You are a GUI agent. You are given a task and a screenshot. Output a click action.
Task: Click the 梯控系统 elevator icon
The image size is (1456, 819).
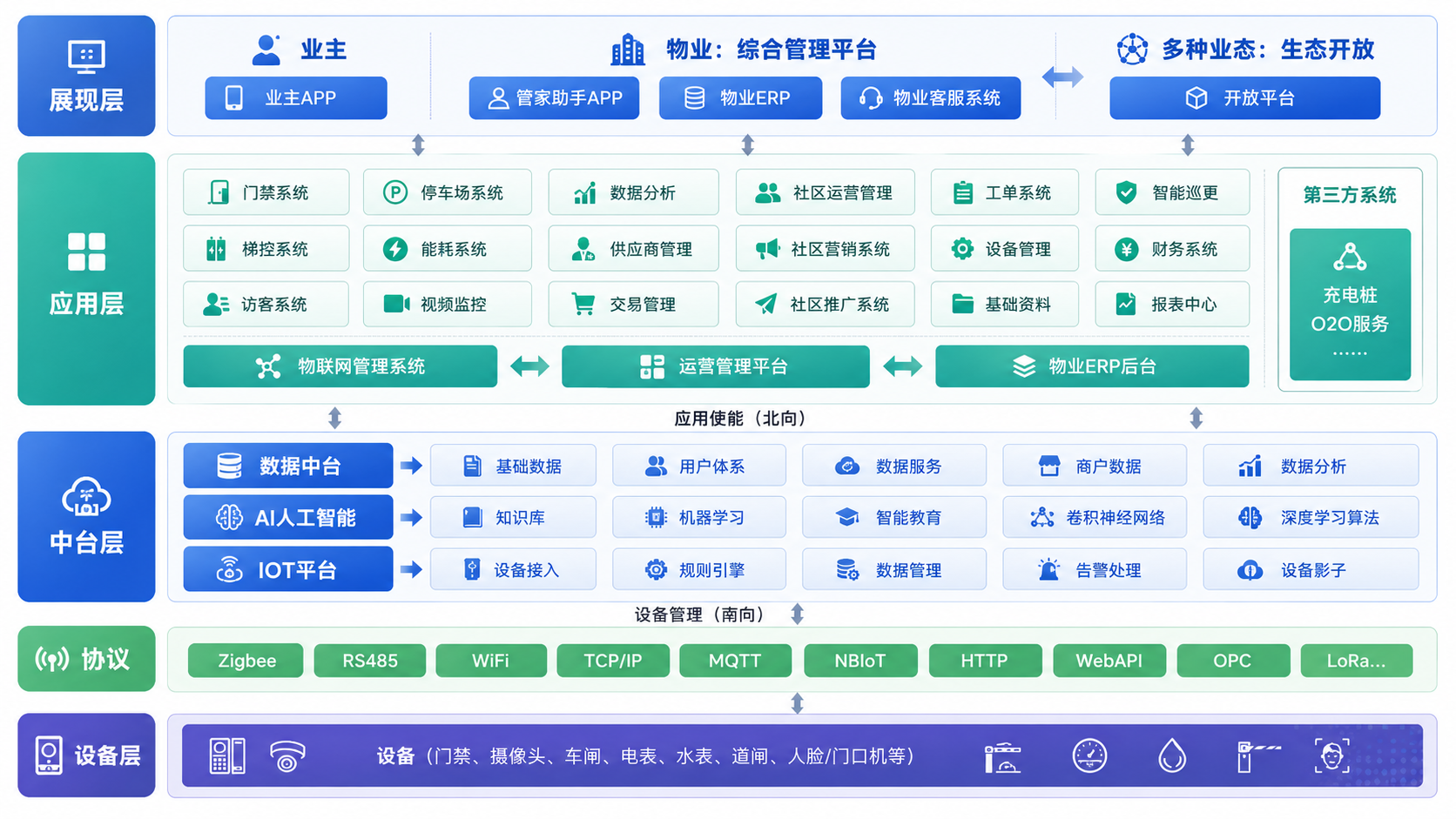216,249
